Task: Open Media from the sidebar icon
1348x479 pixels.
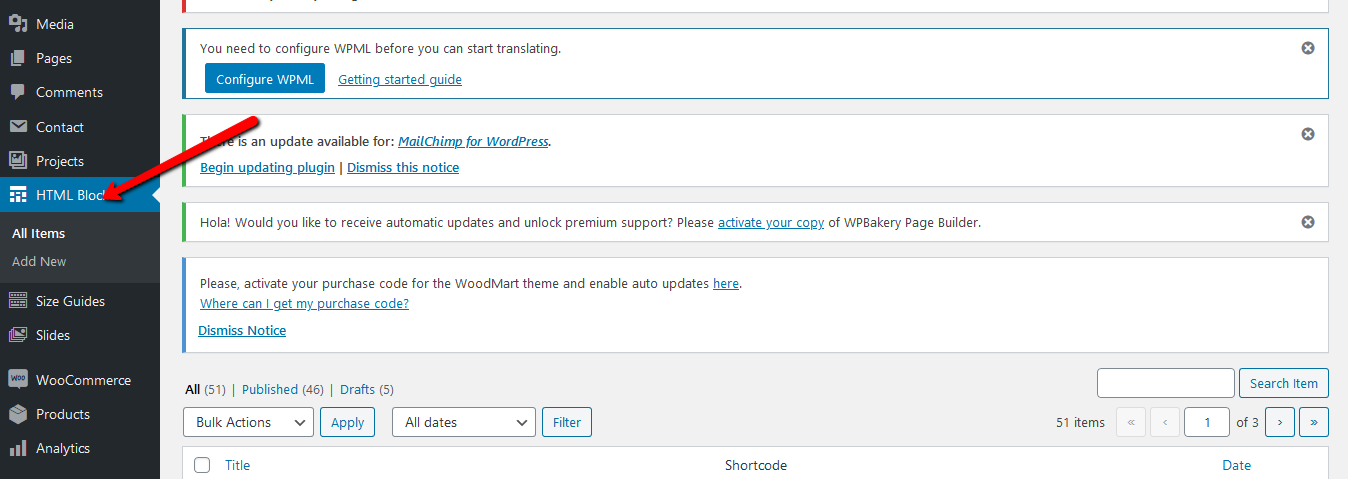Action: pos(18,24)
